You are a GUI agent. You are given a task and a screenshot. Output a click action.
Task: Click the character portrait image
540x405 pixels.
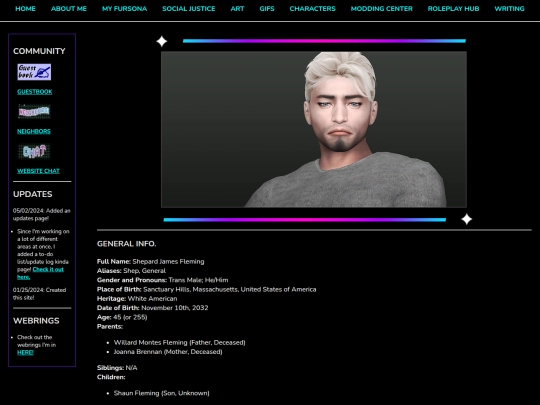[x=314, y=129]
